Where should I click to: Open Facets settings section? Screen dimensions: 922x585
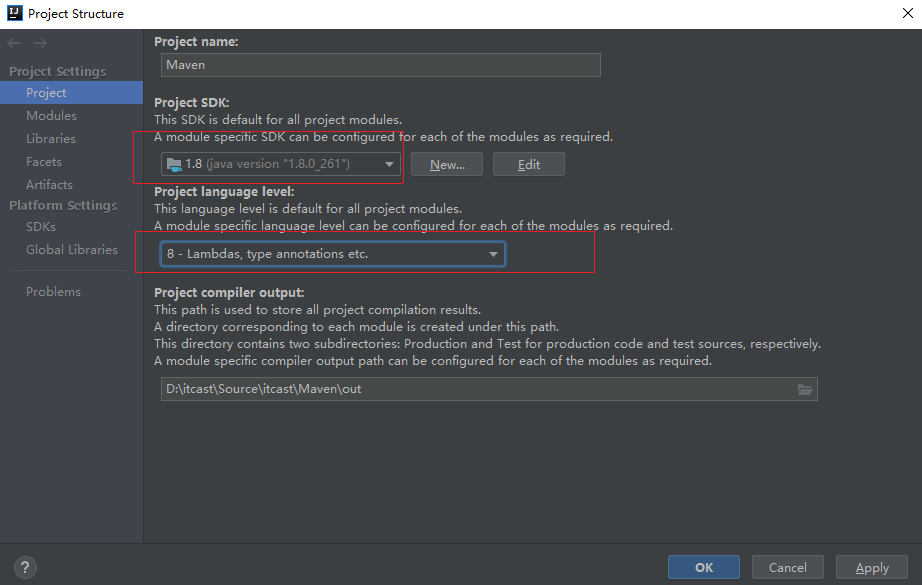point(44,162)
